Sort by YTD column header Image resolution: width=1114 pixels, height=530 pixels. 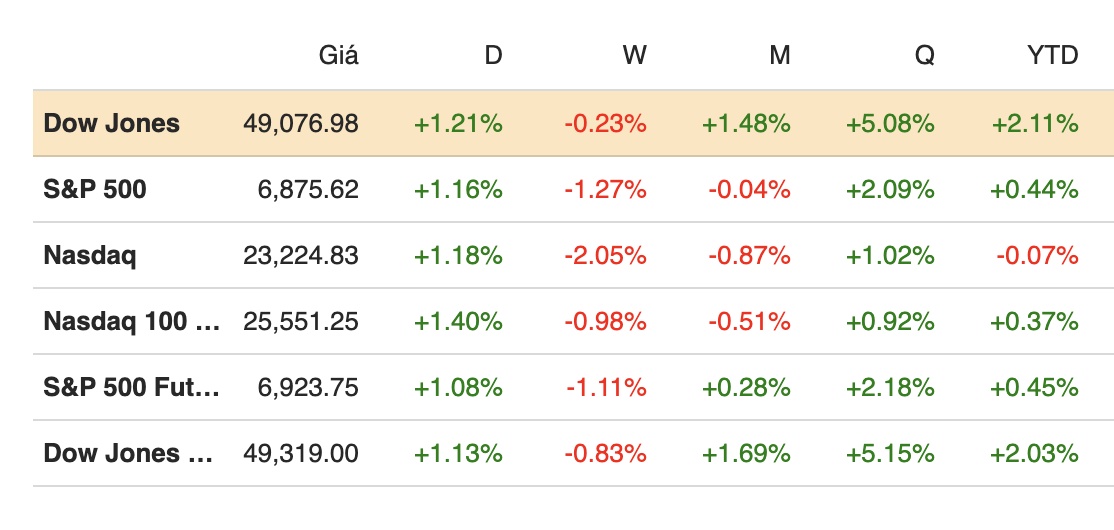(x=1053, y=55)
